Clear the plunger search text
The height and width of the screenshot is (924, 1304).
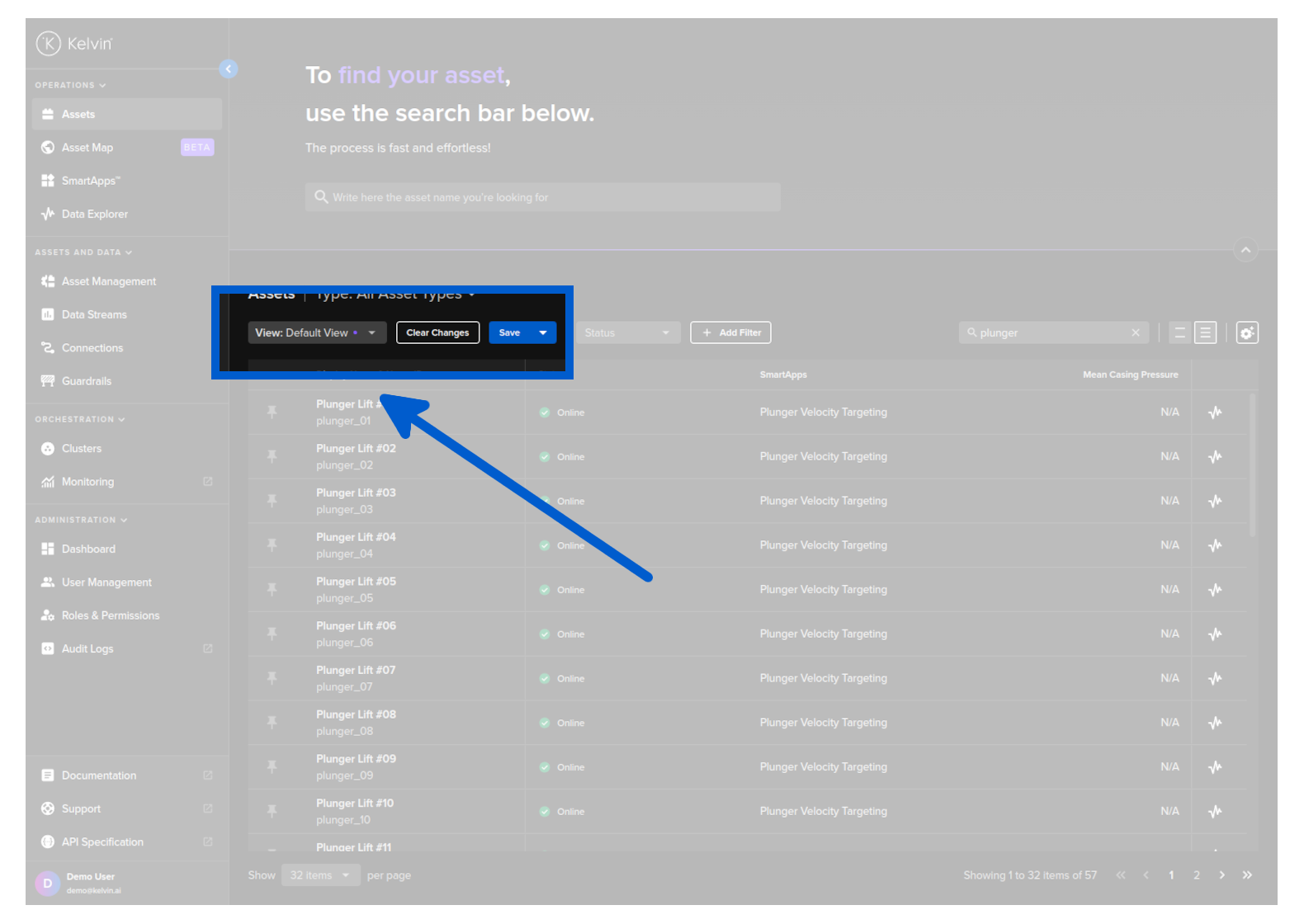click(x=1136, y=333)
